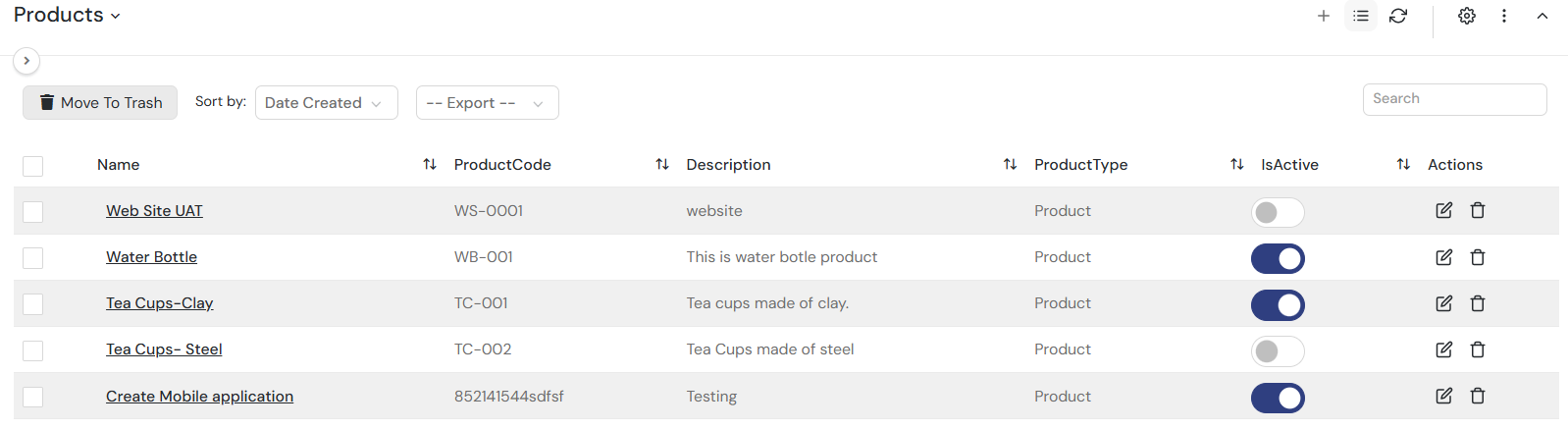The width and height of the screenshot is (1568, 429).
Task: Edit the Tea Cups-Clay row
Action: point(1443,303)
